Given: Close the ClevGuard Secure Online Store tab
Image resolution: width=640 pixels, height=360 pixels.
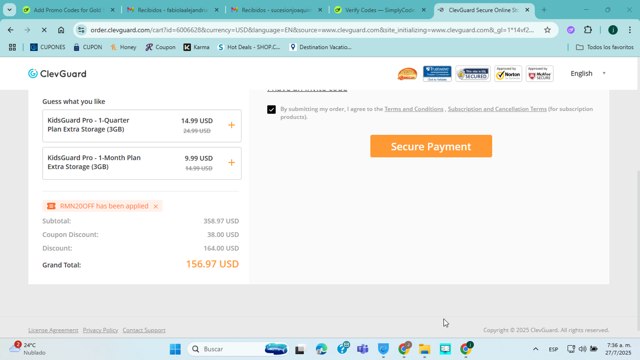Looking at the screenshot, I should point(527,10).
